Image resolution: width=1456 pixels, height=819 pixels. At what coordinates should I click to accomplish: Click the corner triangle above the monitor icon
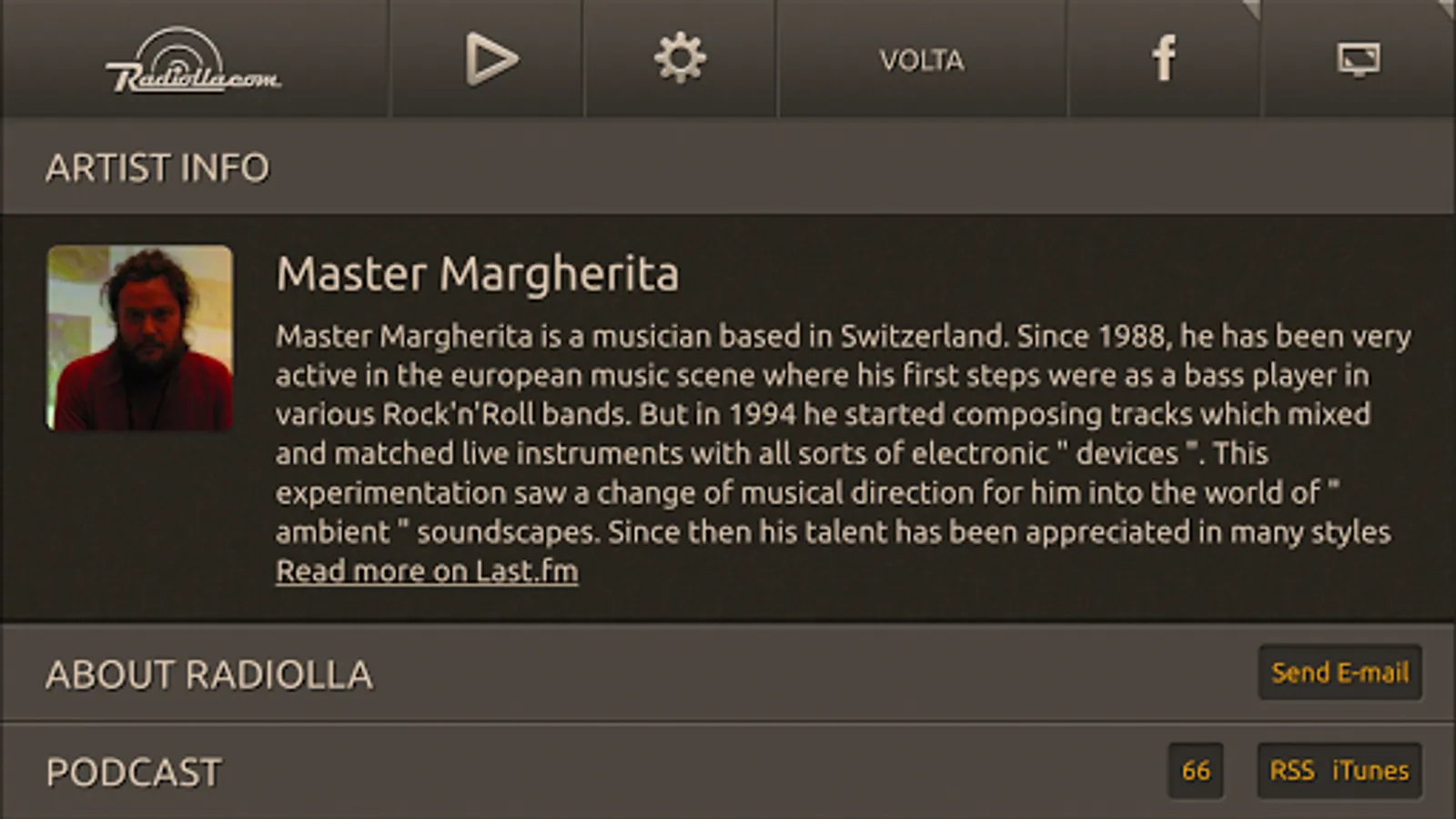1447,7
